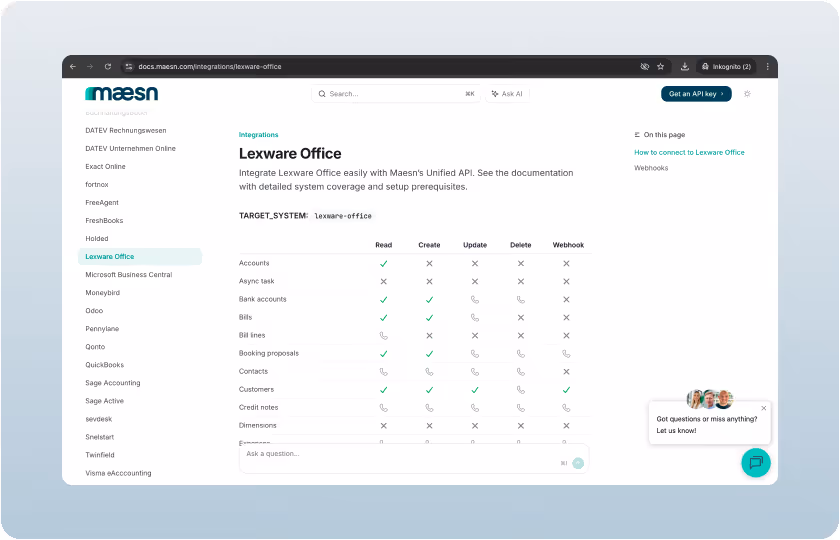Select FreshBooks sidebar item
The height and width of the screenshot is (540, 840).
(x=104, y=221)
